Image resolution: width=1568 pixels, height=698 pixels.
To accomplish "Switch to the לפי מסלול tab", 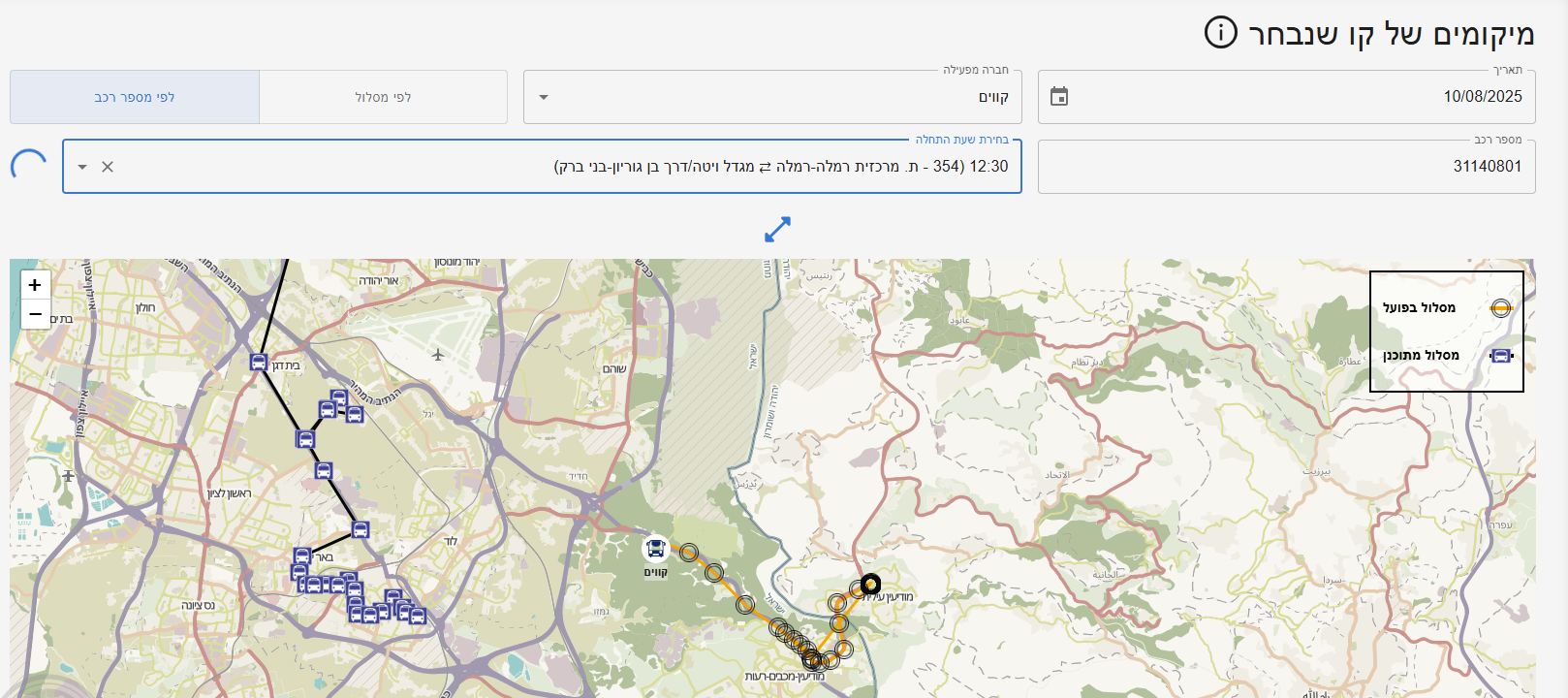I will point(383,97).
